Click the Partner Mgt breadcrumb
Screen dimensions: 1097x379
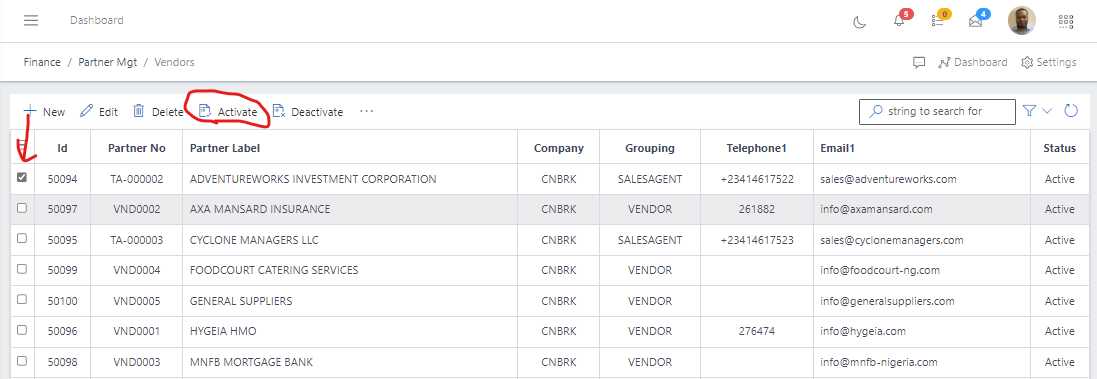click(x=108, y=62)
